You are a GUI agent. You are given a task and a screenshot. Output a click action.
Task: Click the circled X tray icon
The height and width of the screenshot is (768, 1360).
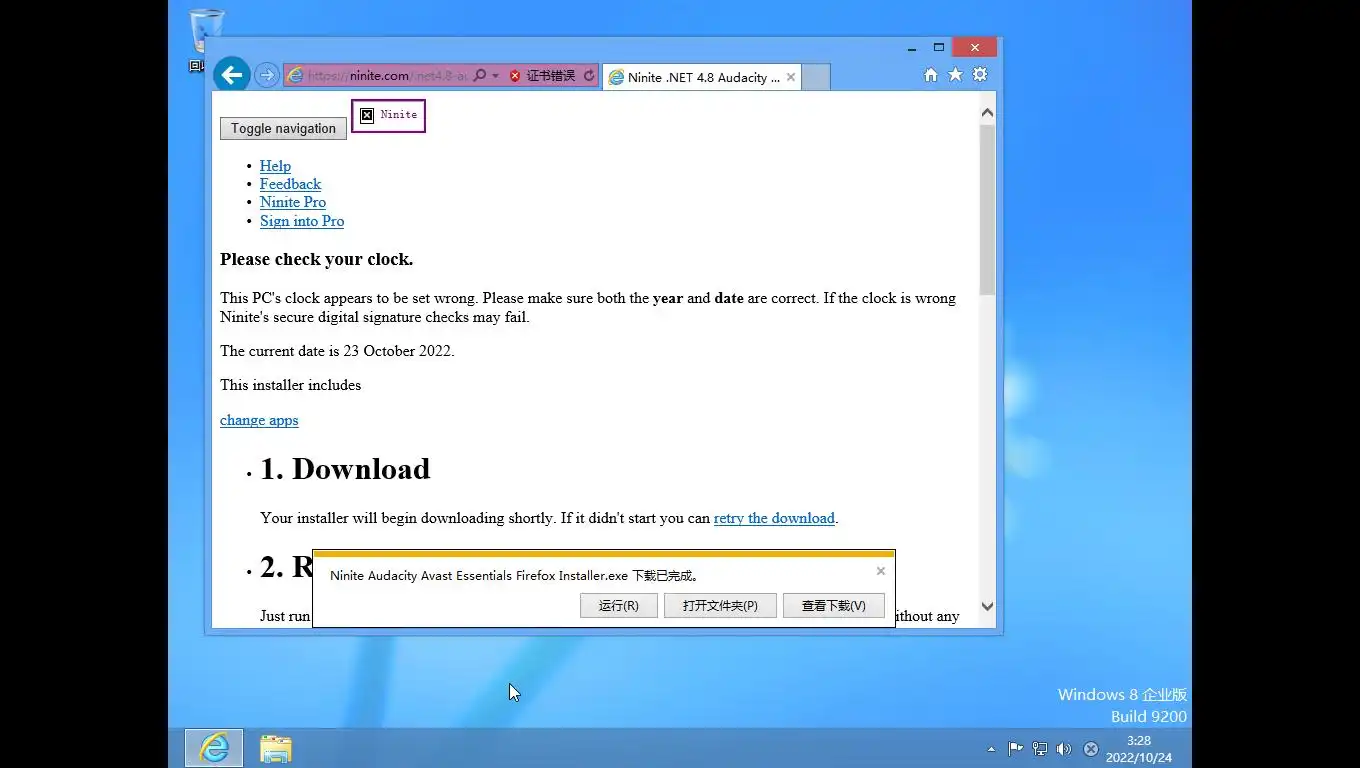[1091, 749]
